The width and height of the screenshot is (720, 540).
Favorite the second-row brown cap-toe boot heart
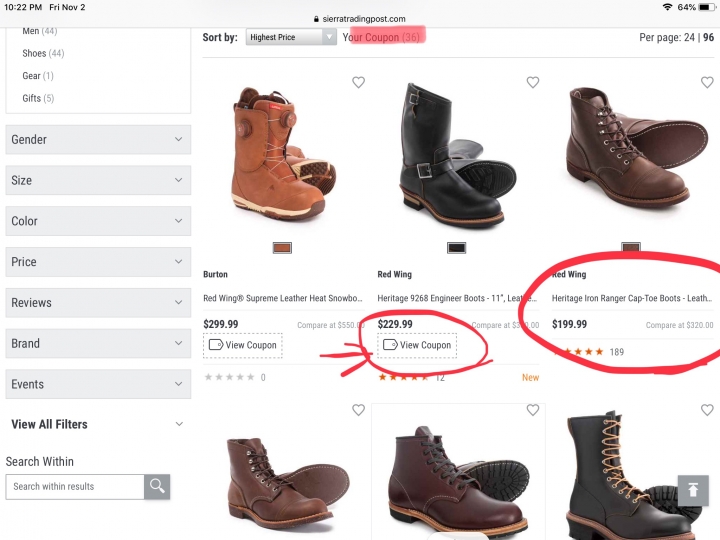coord(358,410)
